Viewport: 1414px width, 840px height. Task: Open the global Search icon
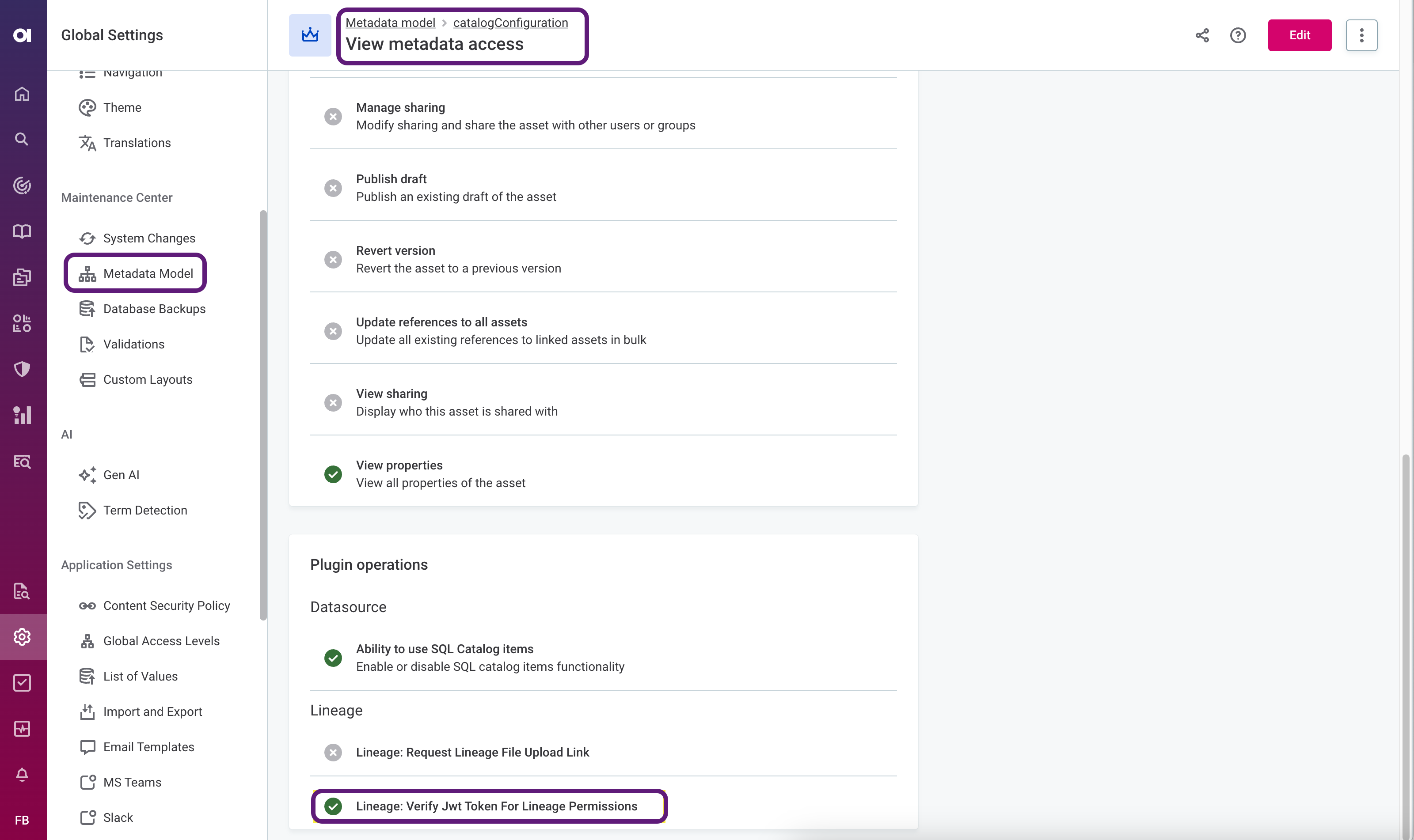click(x=22, y=139)
